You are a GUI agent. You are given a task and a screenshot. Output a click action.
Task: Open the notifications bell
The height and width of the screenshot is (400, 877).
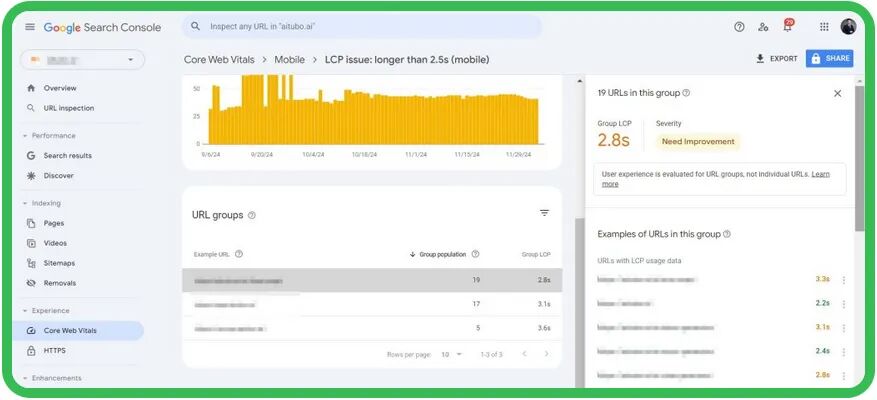click(787, 27)
